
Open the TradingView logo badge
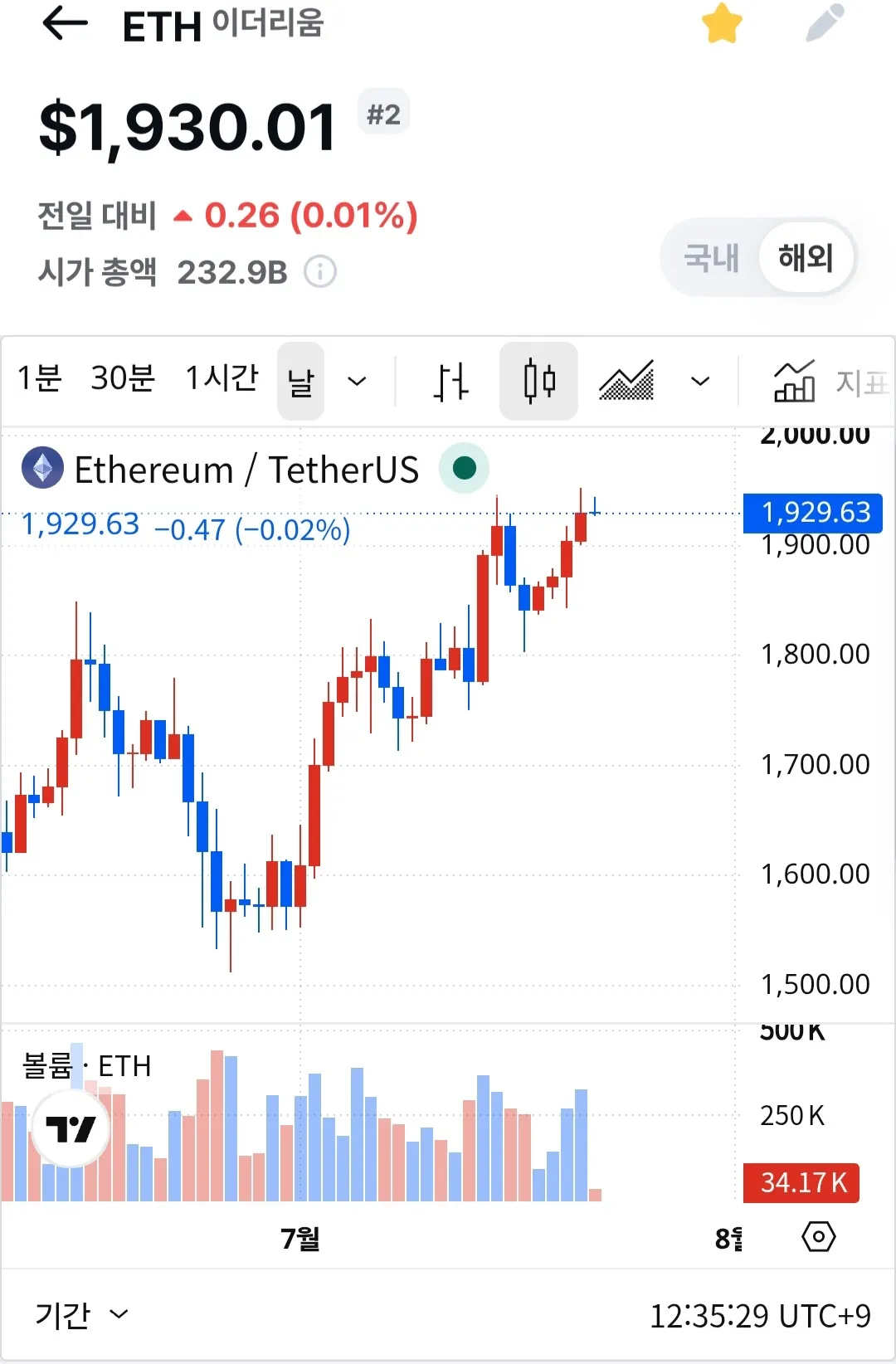click(71, 1128)
